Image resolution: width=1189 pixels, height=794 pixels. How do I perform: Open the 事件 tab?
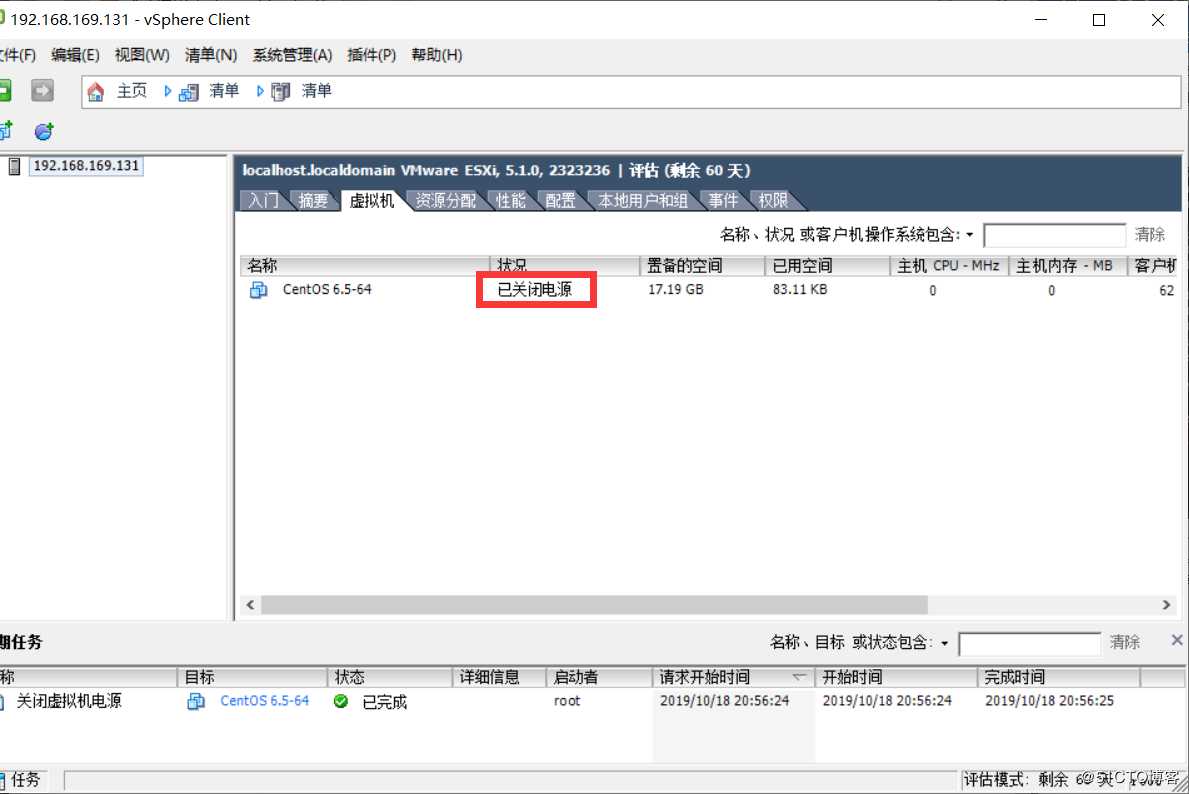pos(723,200)
